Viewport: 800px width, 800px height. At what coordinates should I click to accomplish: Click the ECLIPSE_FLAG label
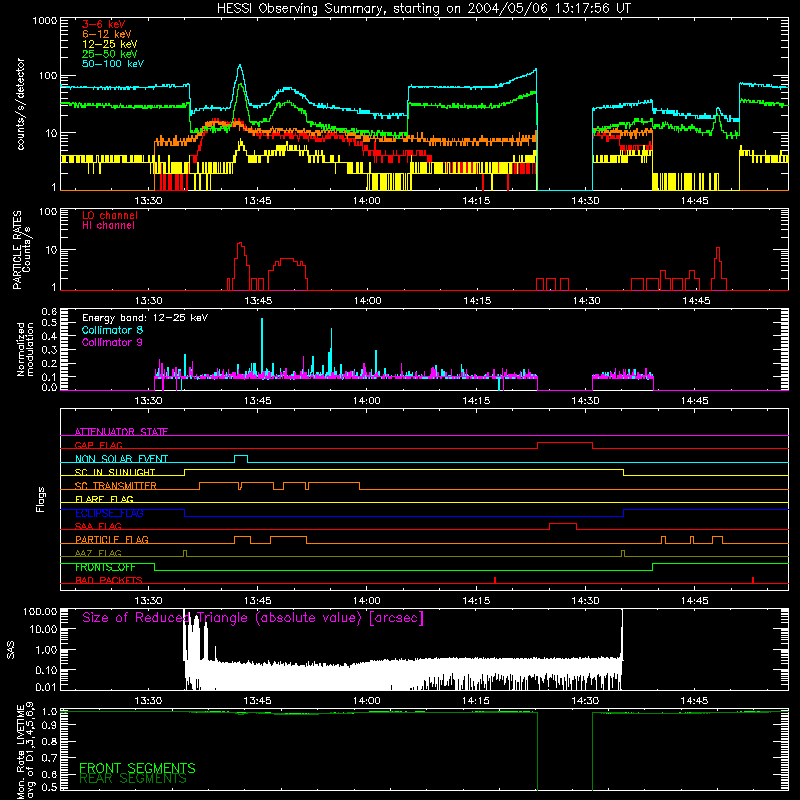109,513
